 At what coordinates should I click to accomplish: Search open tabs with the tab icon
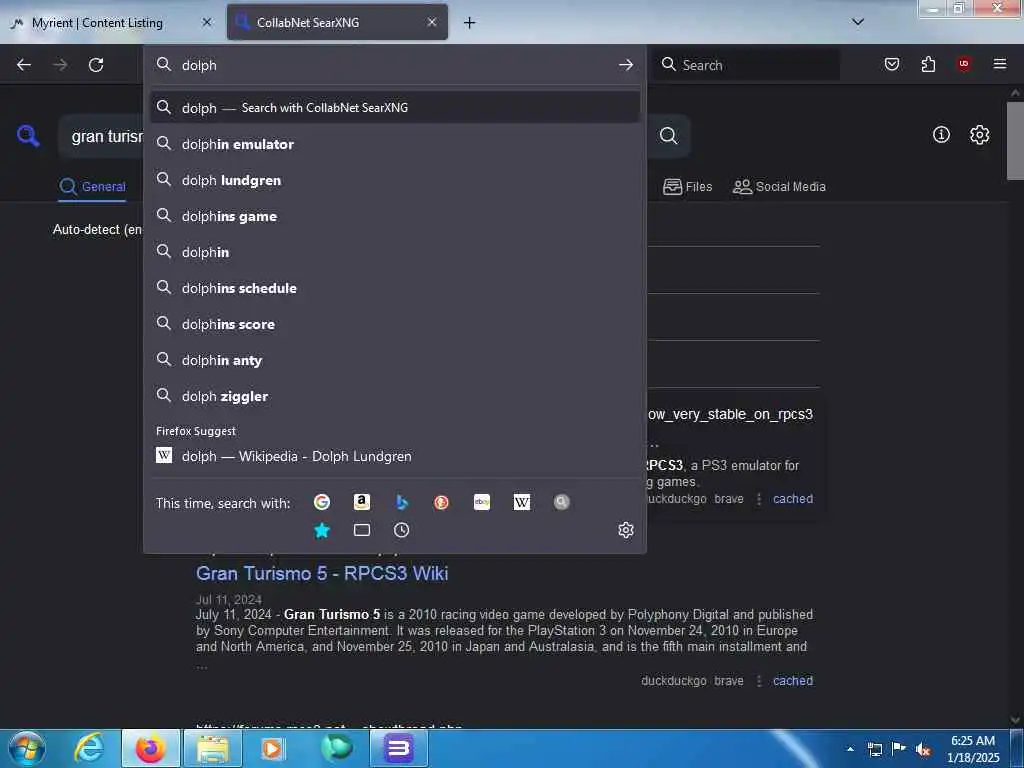tap(362, 530)
